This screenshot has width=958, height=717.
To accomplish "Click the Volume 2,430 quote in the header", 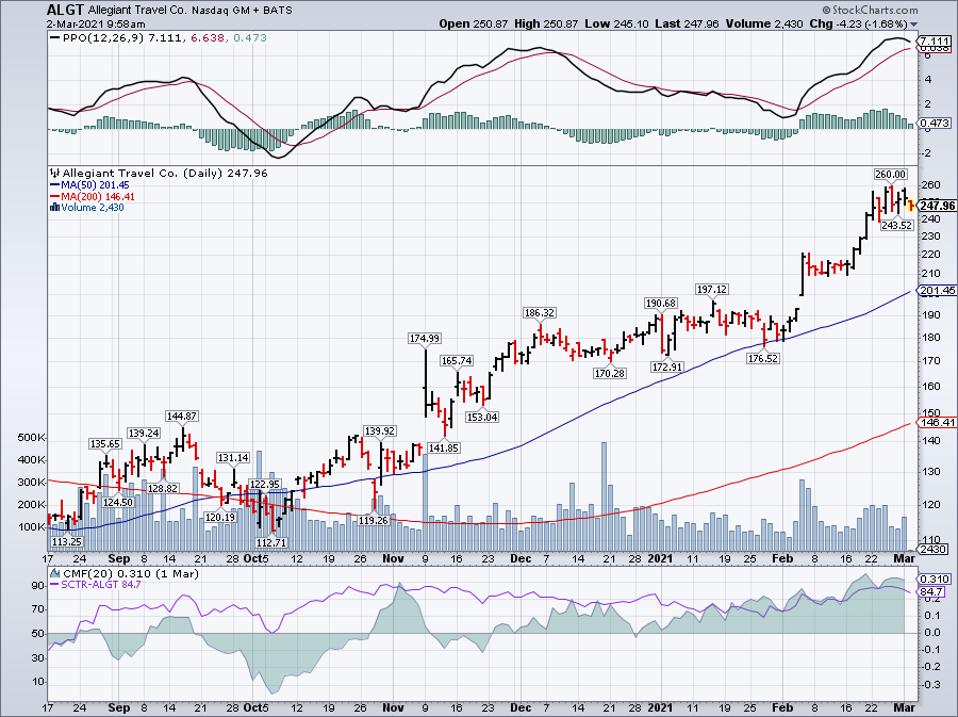I will pyautogui.click(x=764, y=24).
